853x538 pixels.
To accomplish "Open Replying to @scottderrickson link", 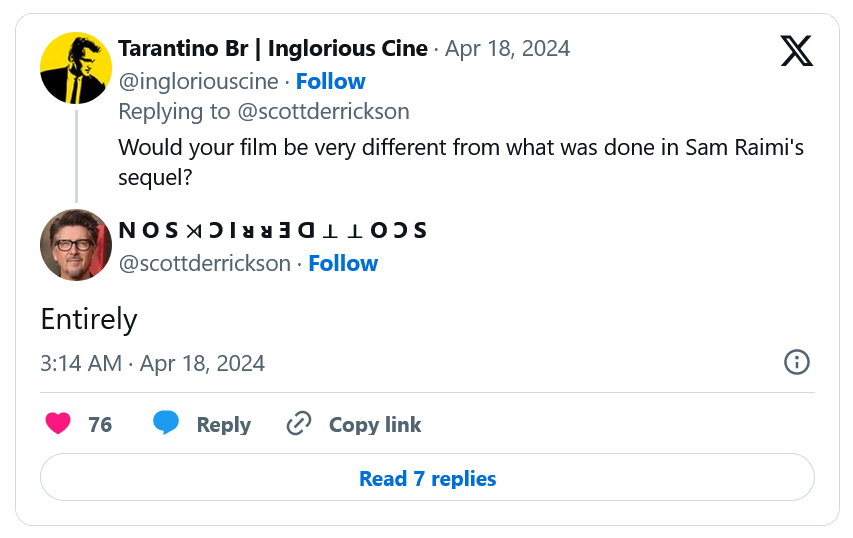I will (264, 112).
